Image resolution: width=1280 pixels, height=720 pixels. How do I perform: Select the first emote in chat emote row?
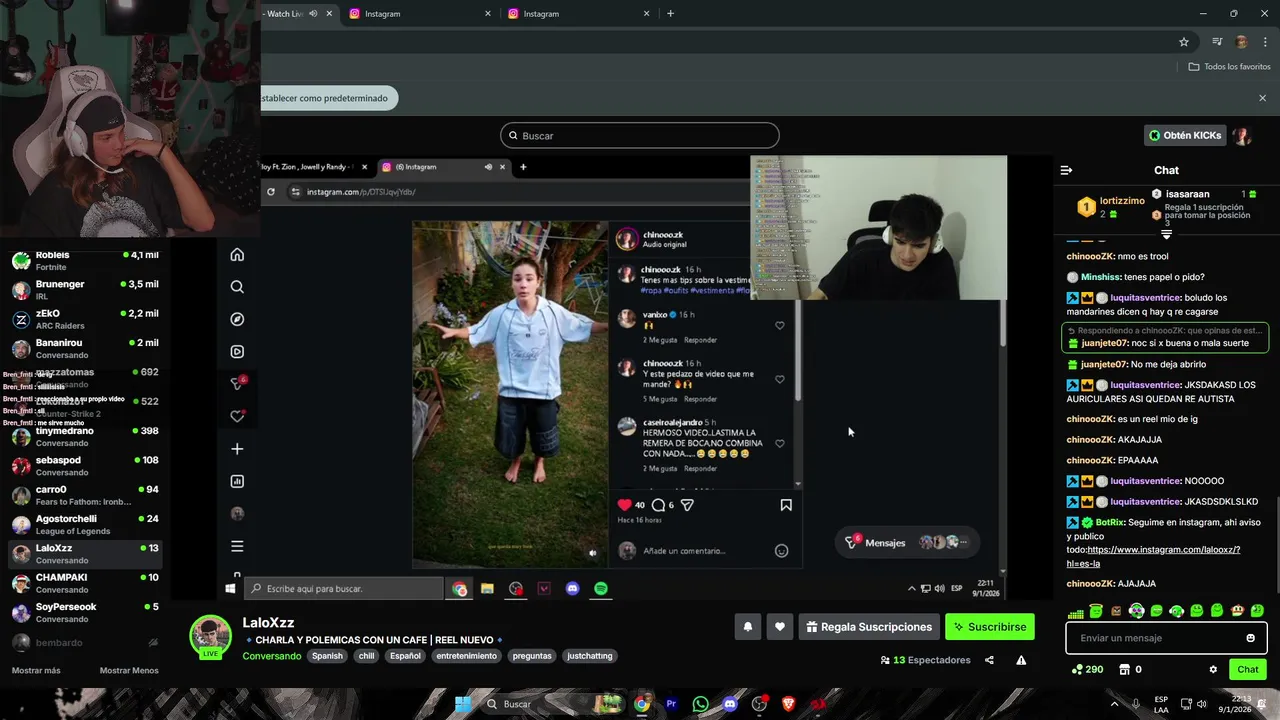tap(1076, 611)
